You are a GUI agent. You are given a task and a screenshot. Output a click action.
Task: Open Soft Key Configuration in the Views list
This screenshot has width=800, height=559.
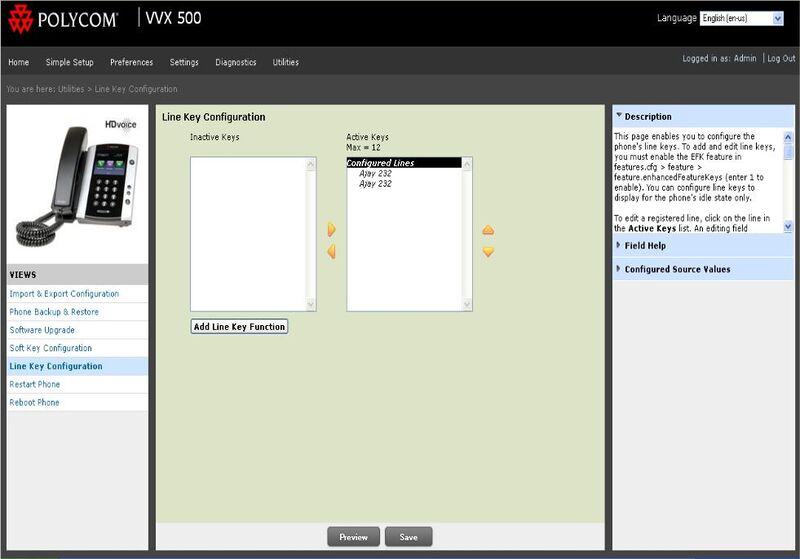[x=51, y=348]
